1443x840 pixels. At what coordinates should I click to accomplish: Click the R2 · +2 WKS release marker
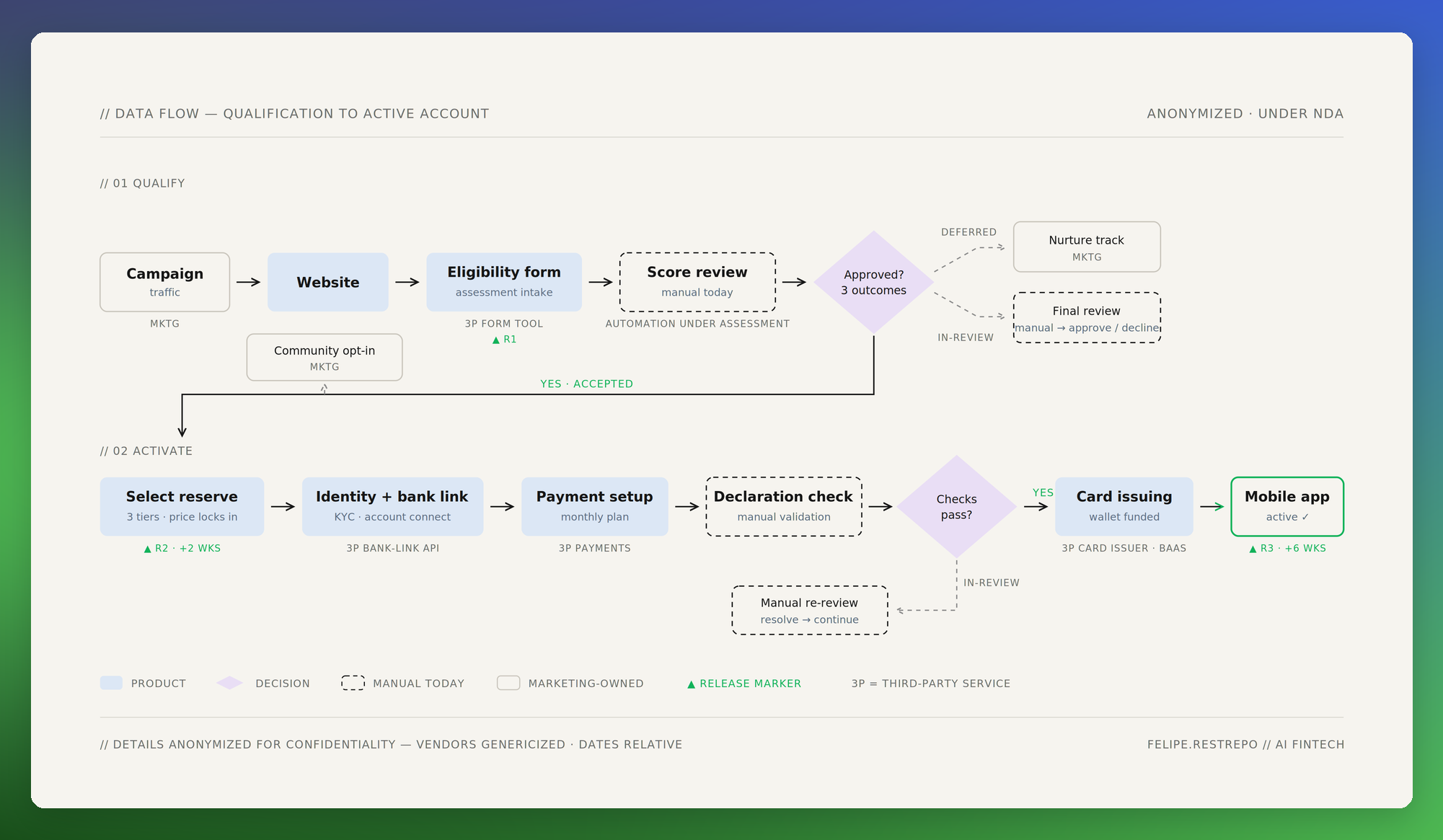point(182,548)
